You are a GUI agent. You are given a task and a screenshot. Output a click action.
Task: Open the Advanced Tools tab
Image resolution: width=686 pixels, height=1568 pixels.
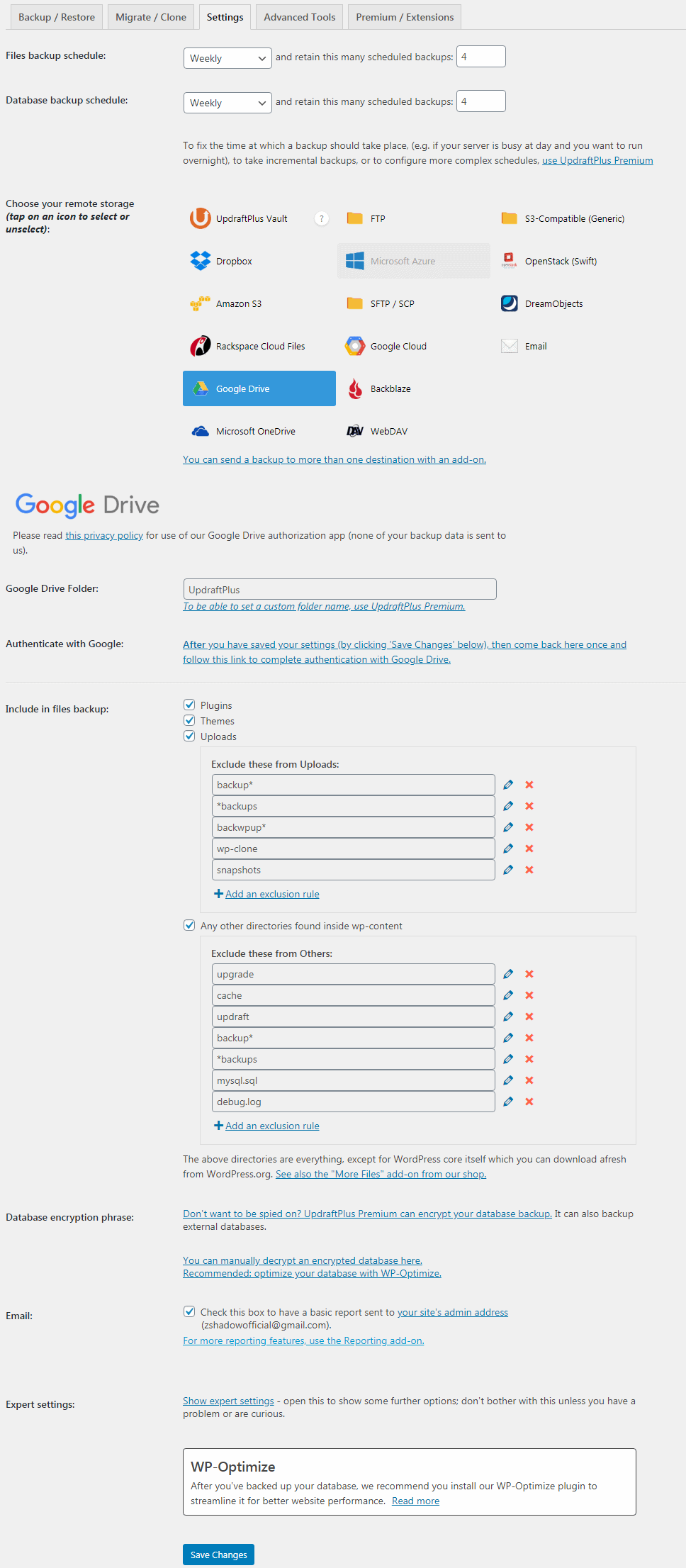click(x=299, y=17)
